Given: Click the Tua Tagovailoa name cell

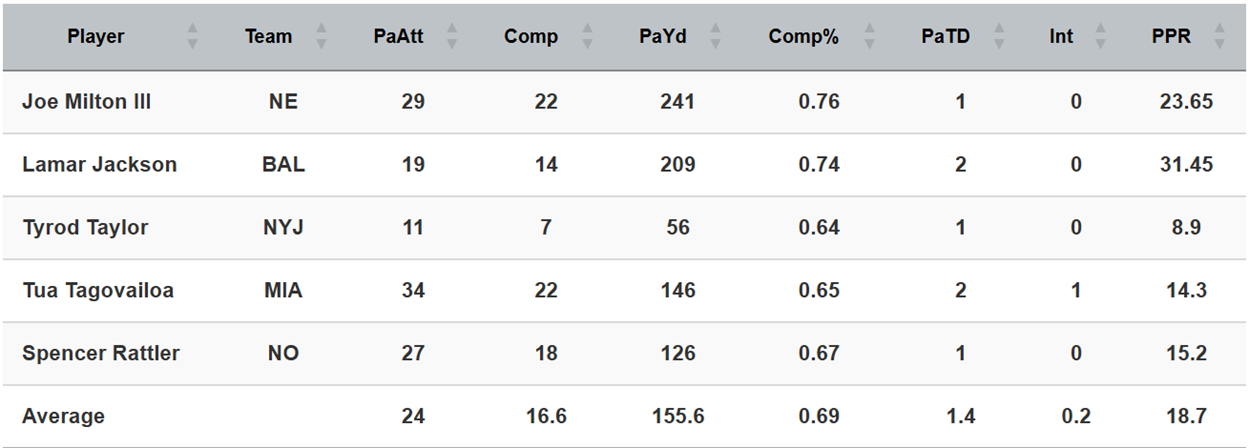Looking at the screenshot, I should pos(98,291).
